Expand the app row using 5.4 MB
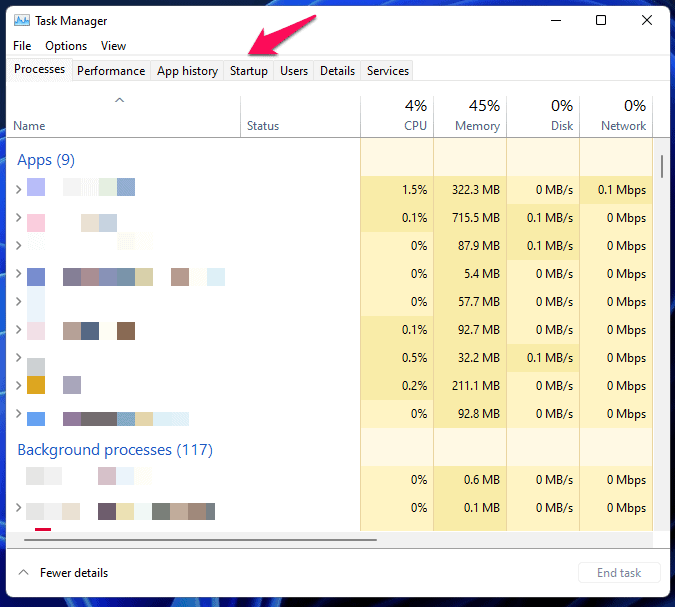Screen dimensions: 675x607 tap(19, 273)
